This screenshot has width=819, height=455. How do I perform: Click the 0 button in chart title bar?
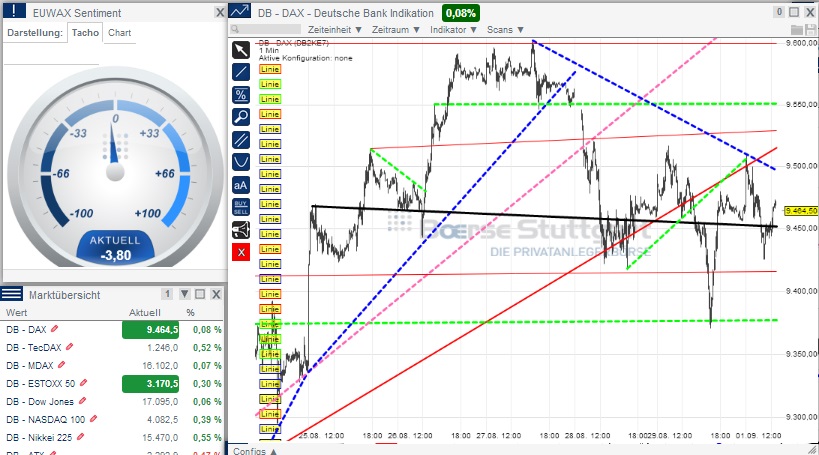(779, 11)
